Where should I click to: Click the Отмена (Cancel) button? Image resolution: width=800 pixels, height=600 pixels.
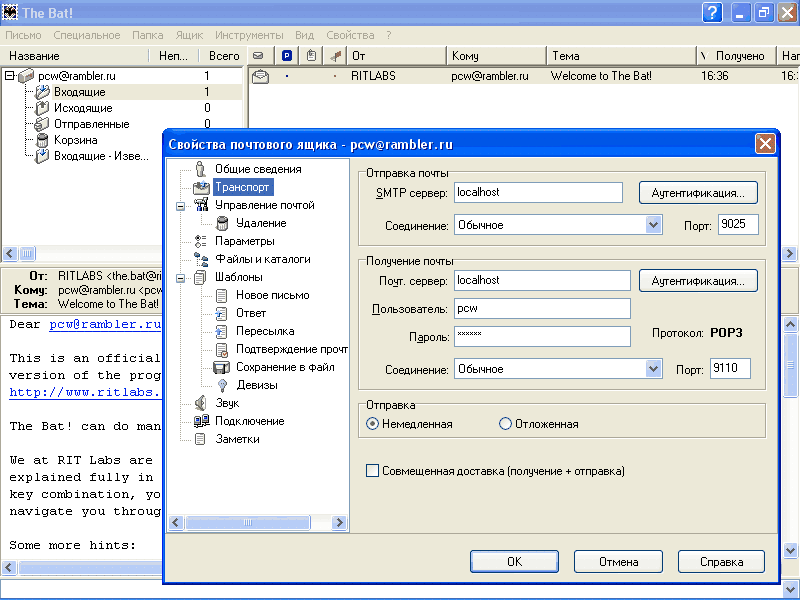[x=618, y=562]
